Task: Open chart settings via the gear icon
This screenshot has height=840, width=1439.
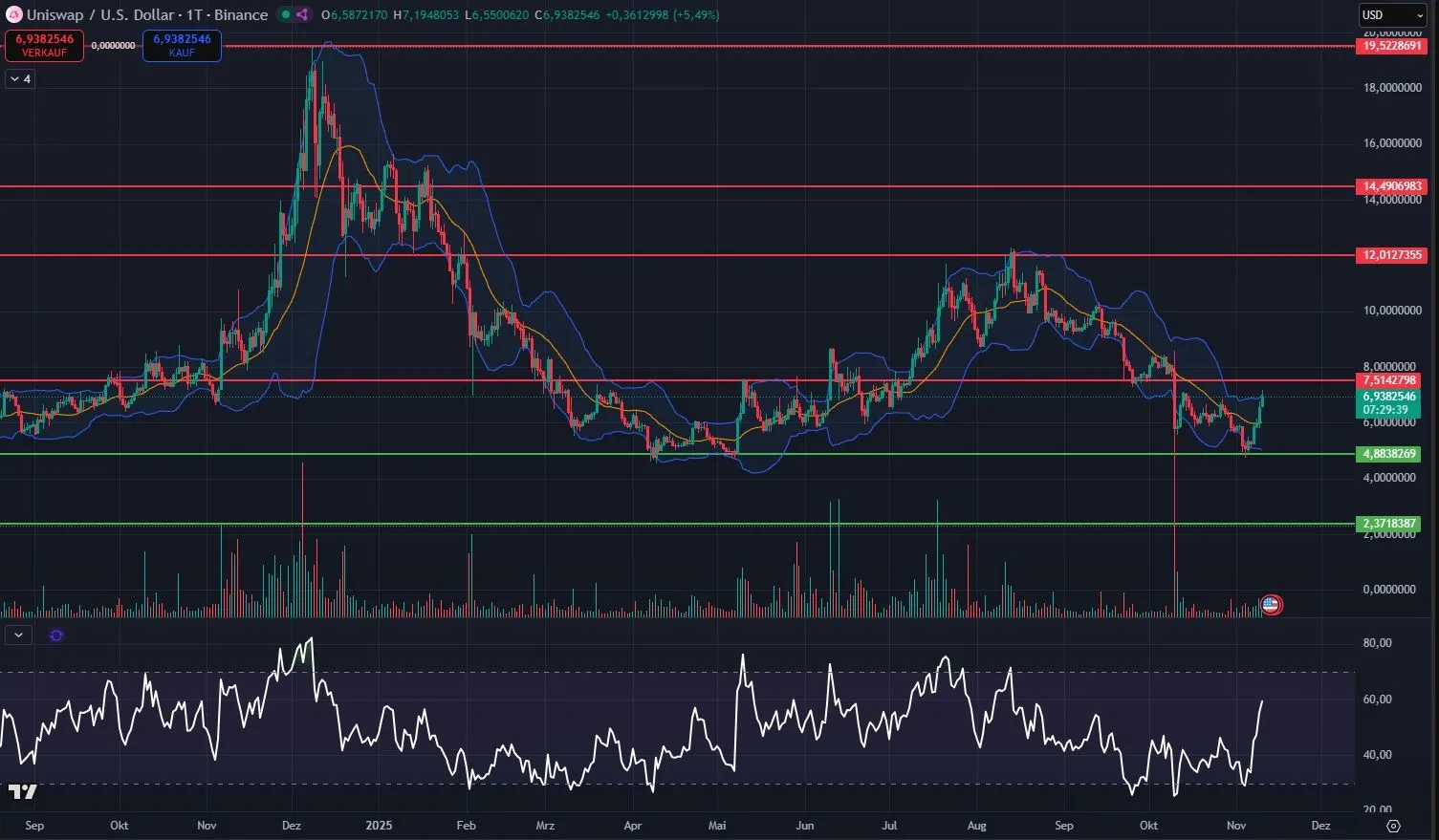Action: point(1392,826)
